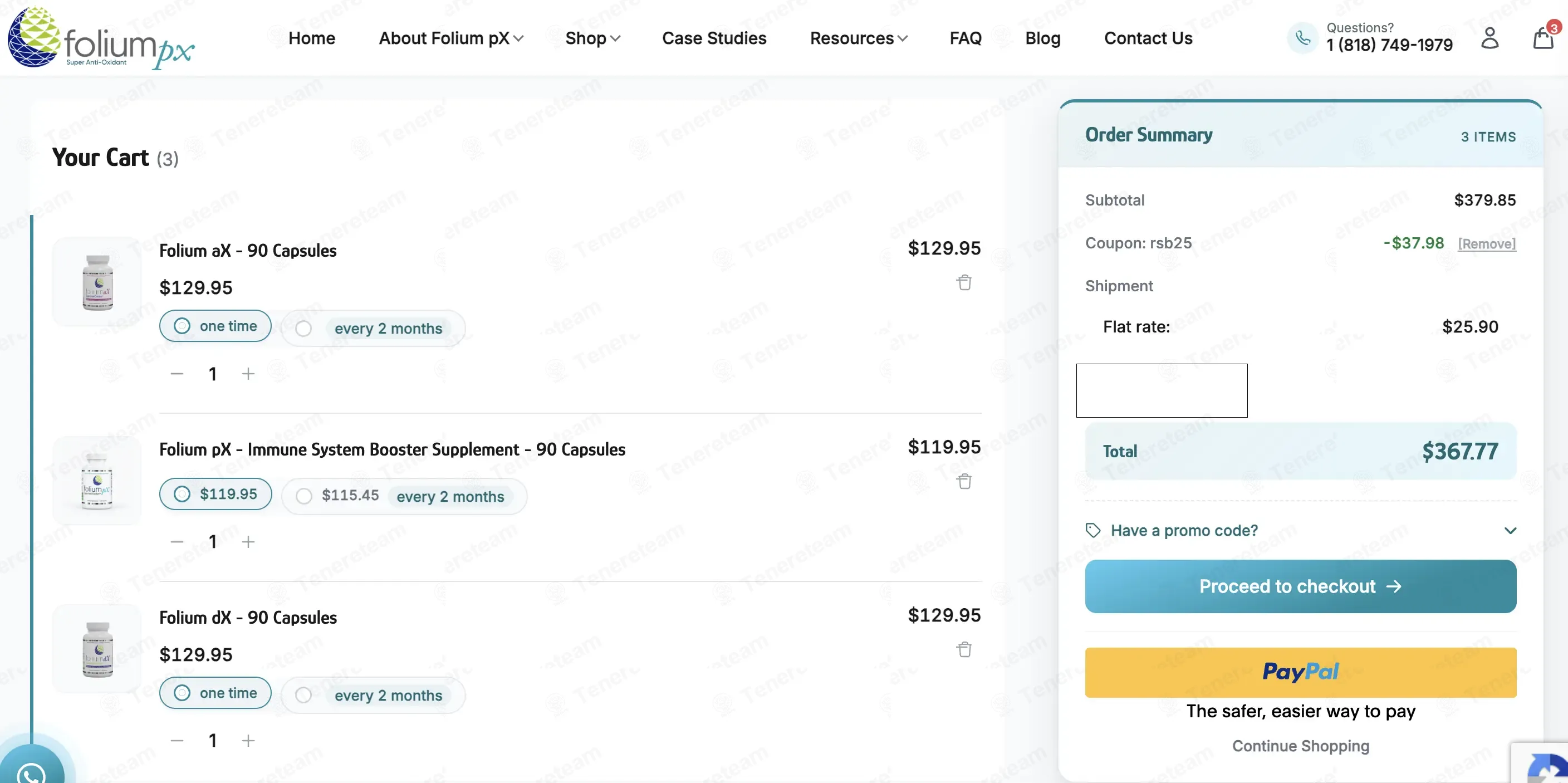Open Folium dX product thumbnail
This screenshot has height=783, width=1568.
pyautogui.click(x=97, y=649)
